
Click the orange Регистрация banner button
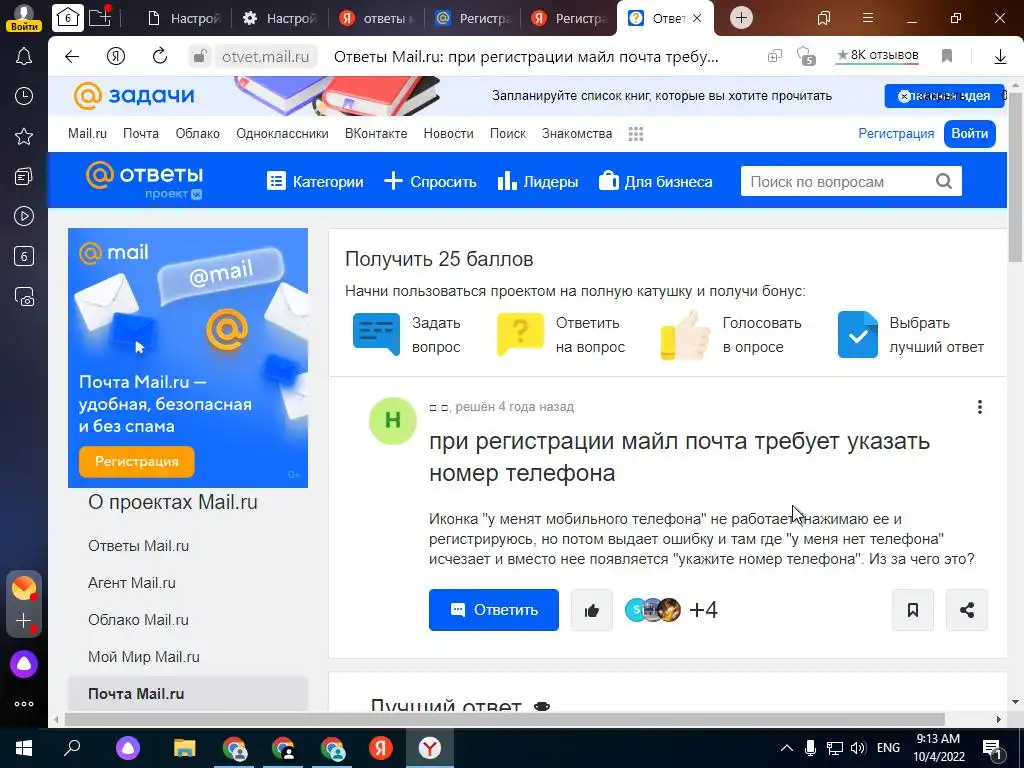tap(136, 462)
